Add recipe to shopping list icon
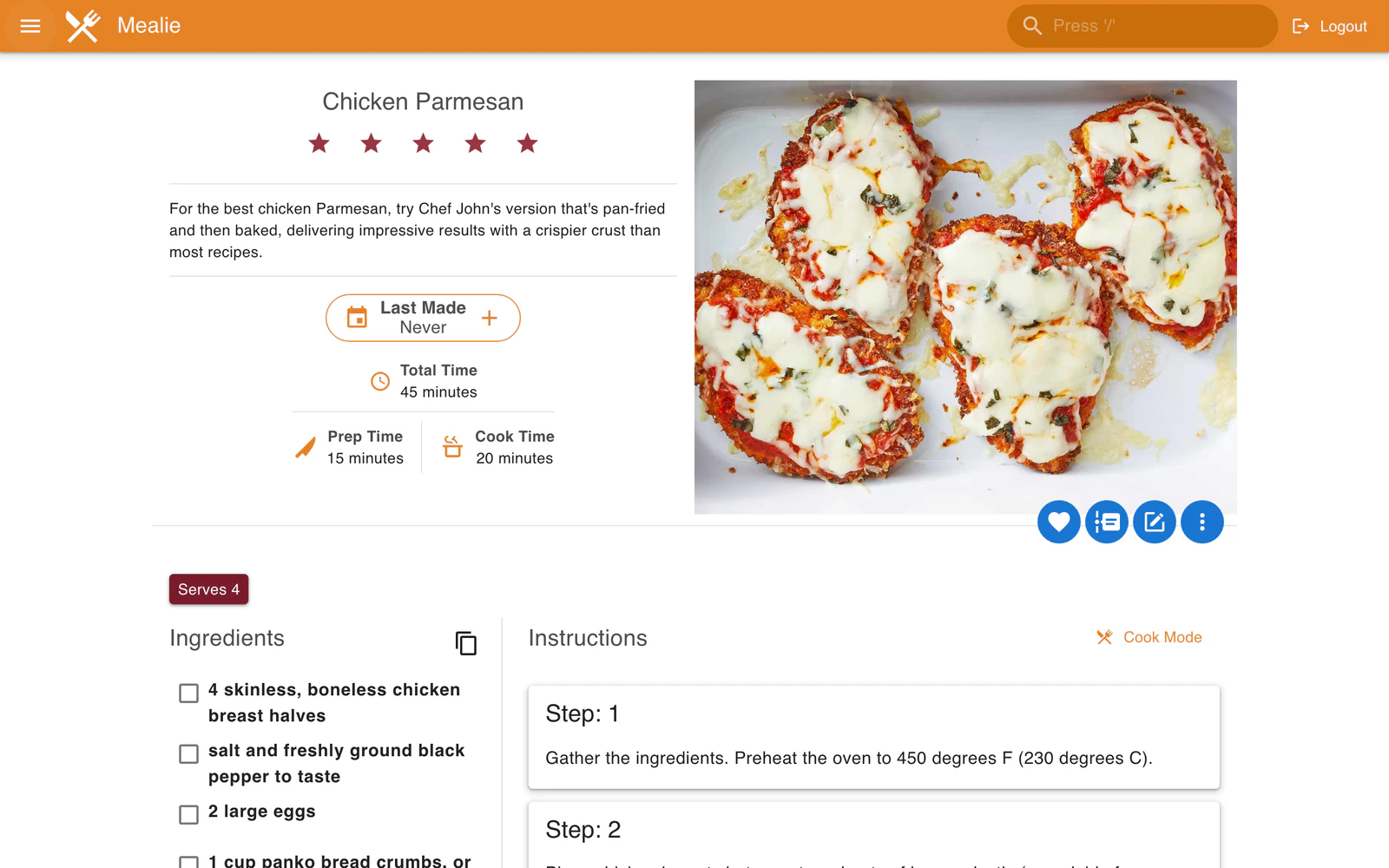This screenshot has height=868, width=1389. pos(1106,522)
